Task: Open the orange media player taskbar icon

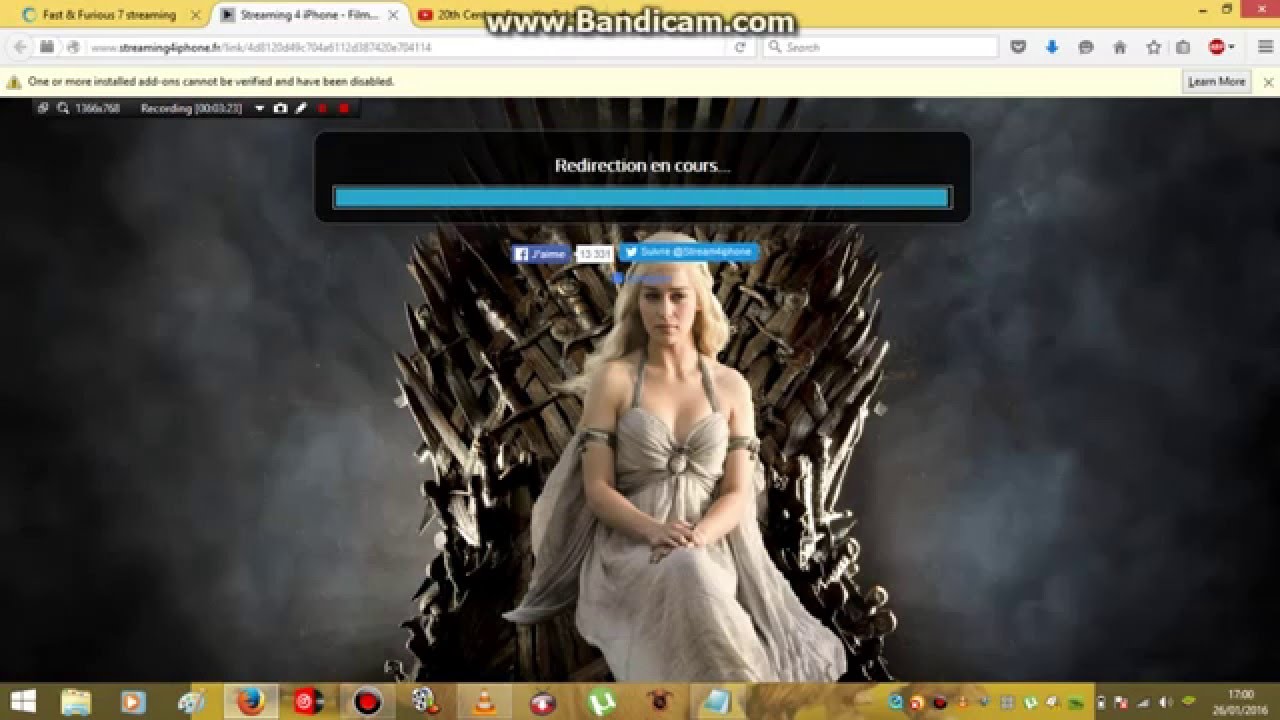Action: click(134, 702)
